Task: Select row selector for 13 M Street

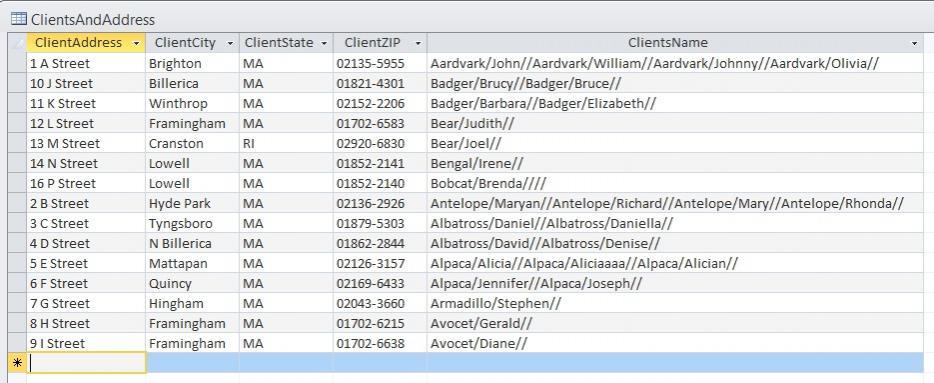Action: [x=17, y=144]
